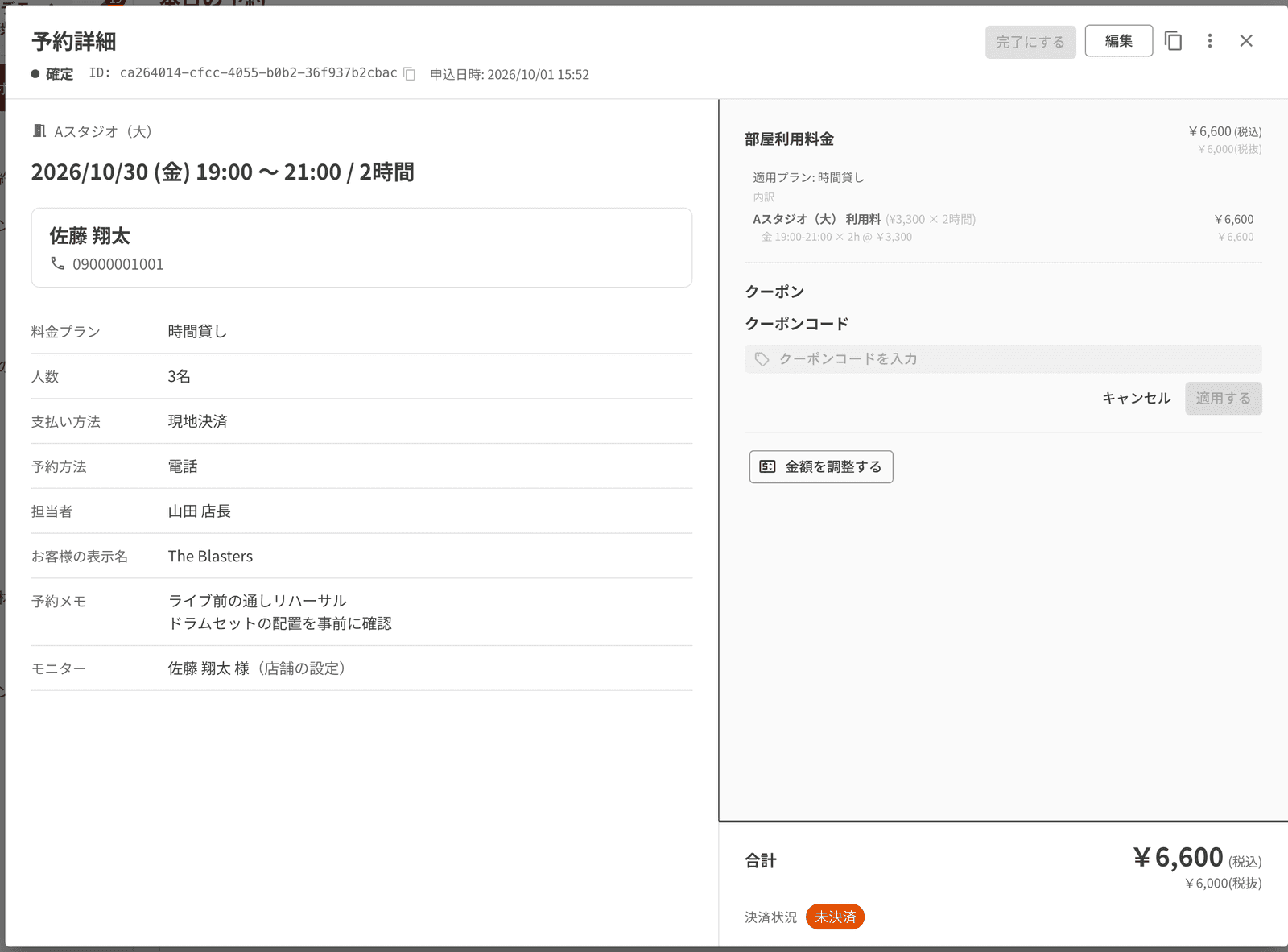Click the duplicate reservation icon
The width and height of the screenshot is (1288, 952).
click(x=1173, y=41)
